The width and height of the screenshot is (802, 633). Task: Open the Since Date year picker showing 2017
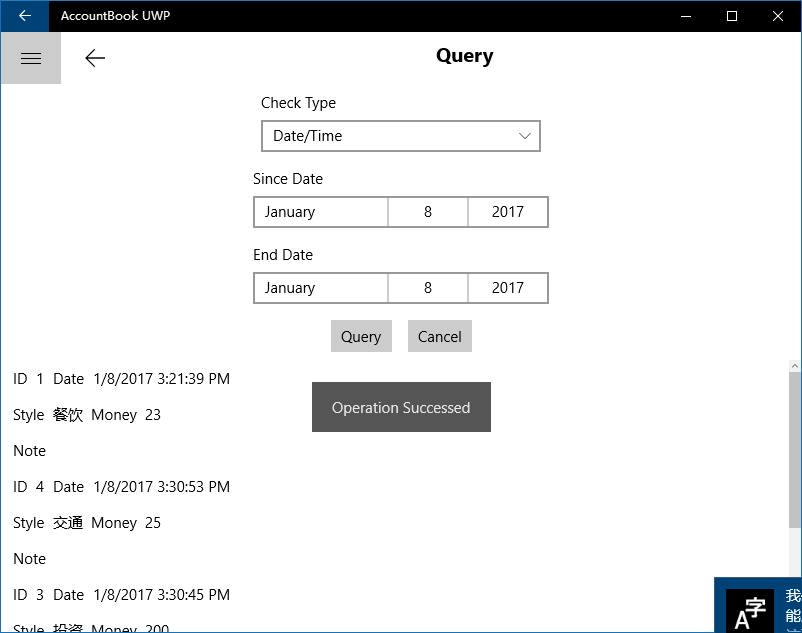508,212
